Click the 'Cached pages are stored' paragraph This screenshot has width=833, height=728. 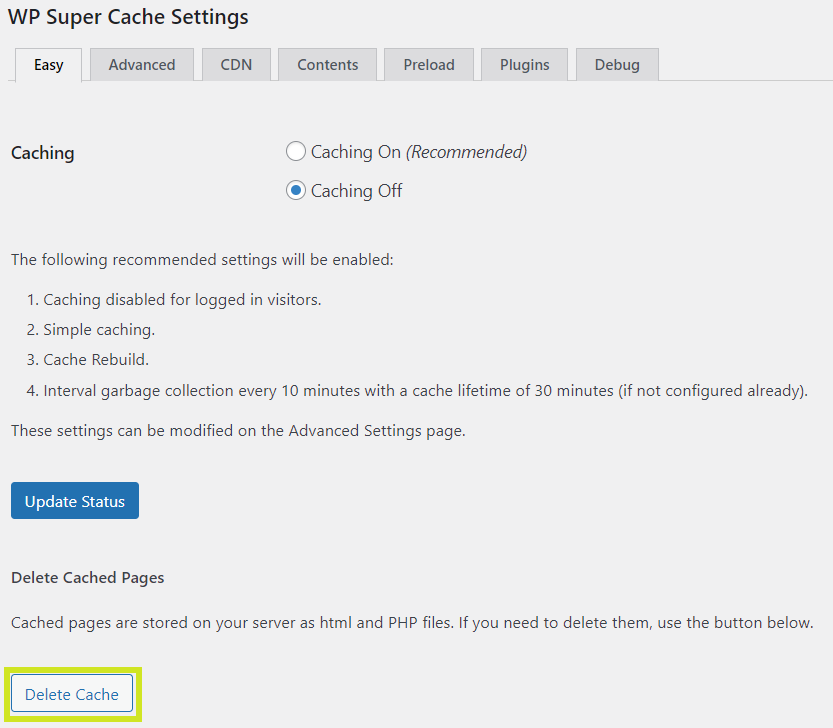click(412, 623)
